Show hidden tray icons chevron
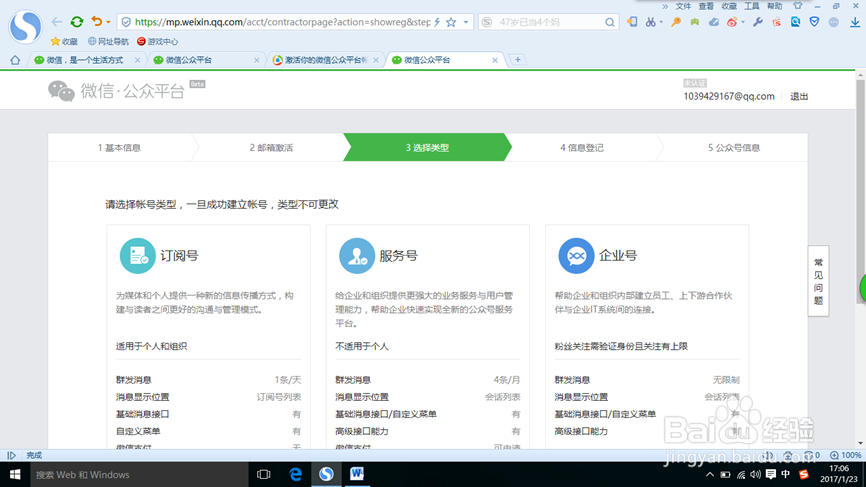The height and width of the screenshot is (487, 866). (x=710, y=475)
